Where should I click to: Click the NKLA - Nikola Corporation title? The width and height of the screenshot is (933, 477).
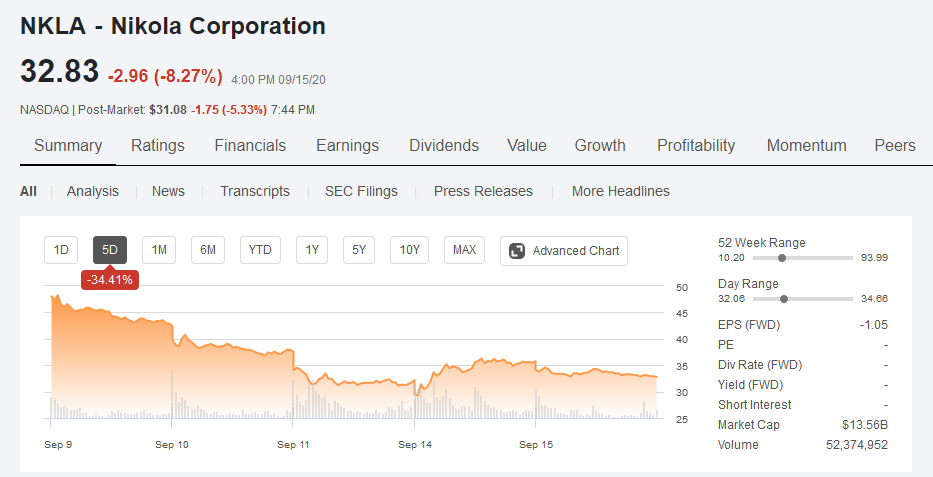point(173,26)
